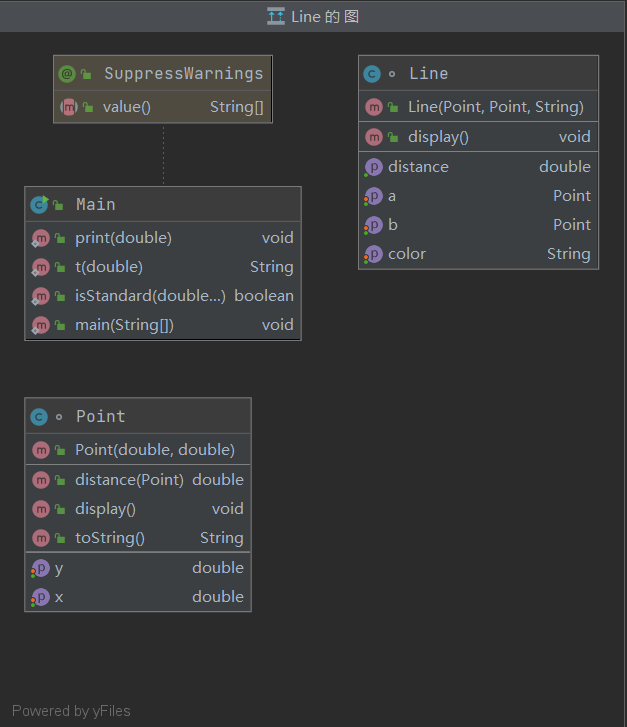The image size is (627, 727).
Task: Click the SuppressWarnings annotation icon
Action: click(x=67, y=73)
